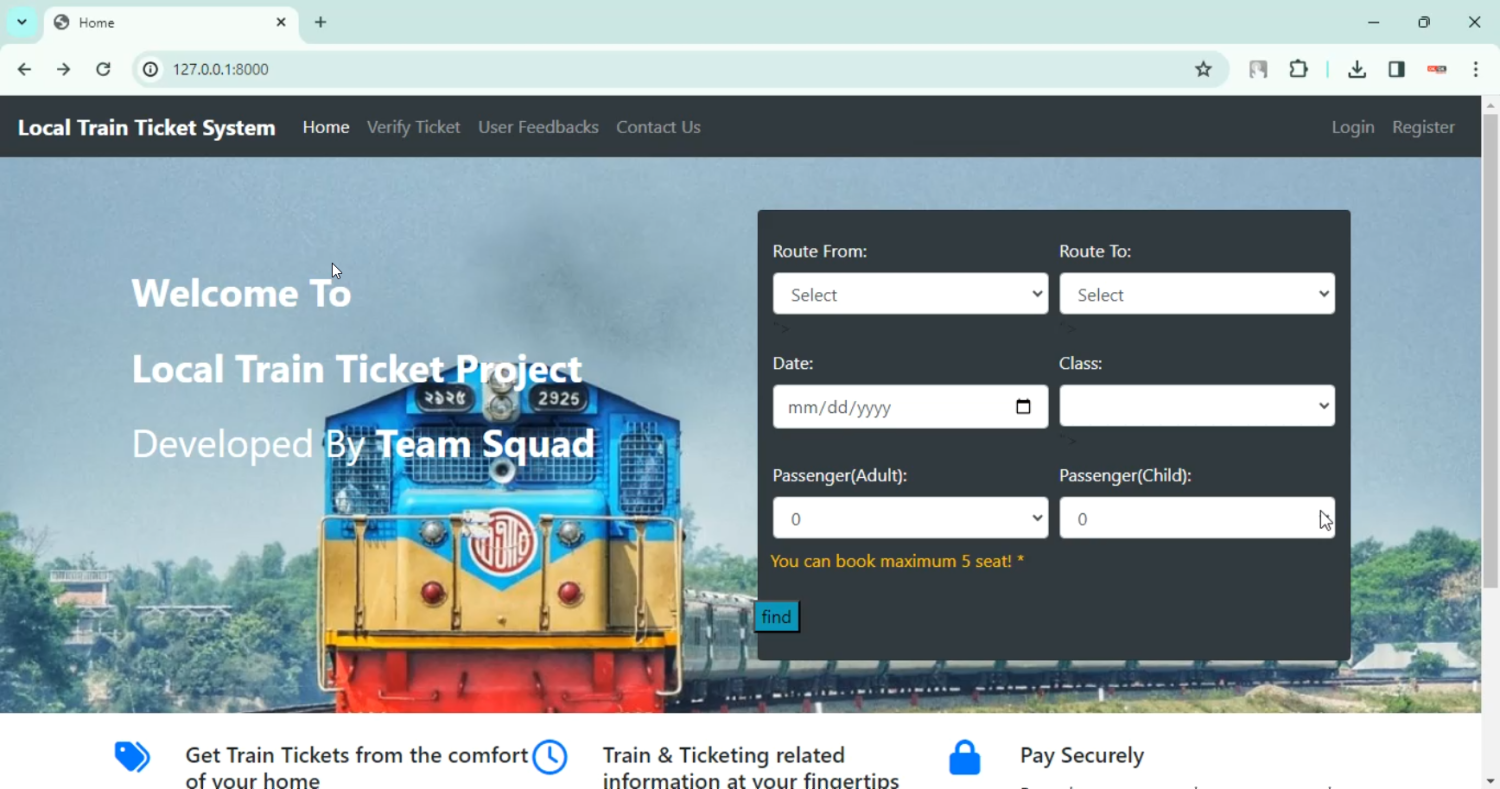Screen dimensions: 1500x789
Task: View site information icon in address bar
Action: (151, 69)
